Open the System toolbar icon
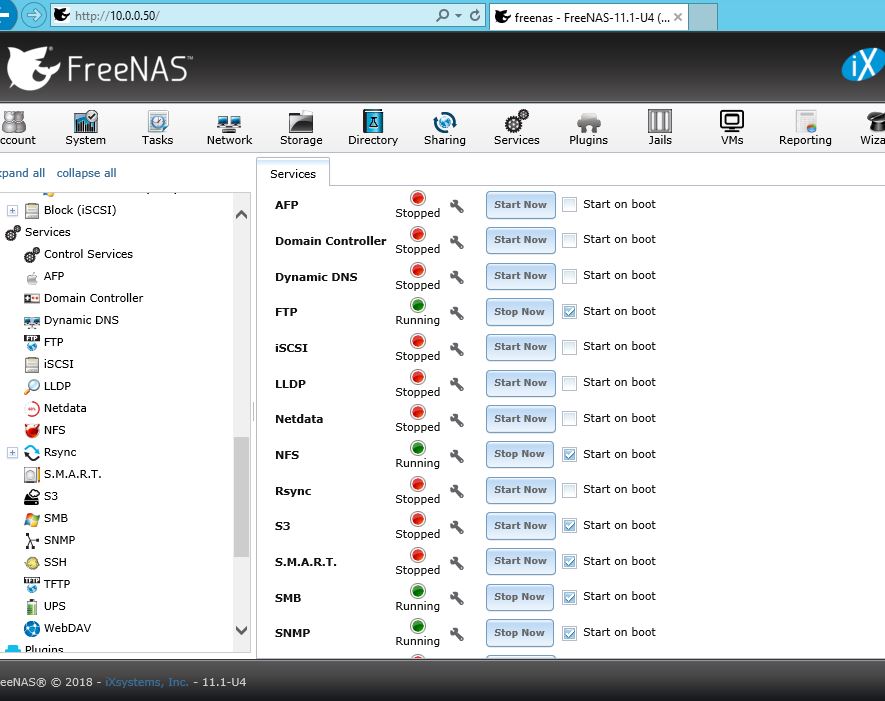The image size is (885, 701). pos(85,128)
